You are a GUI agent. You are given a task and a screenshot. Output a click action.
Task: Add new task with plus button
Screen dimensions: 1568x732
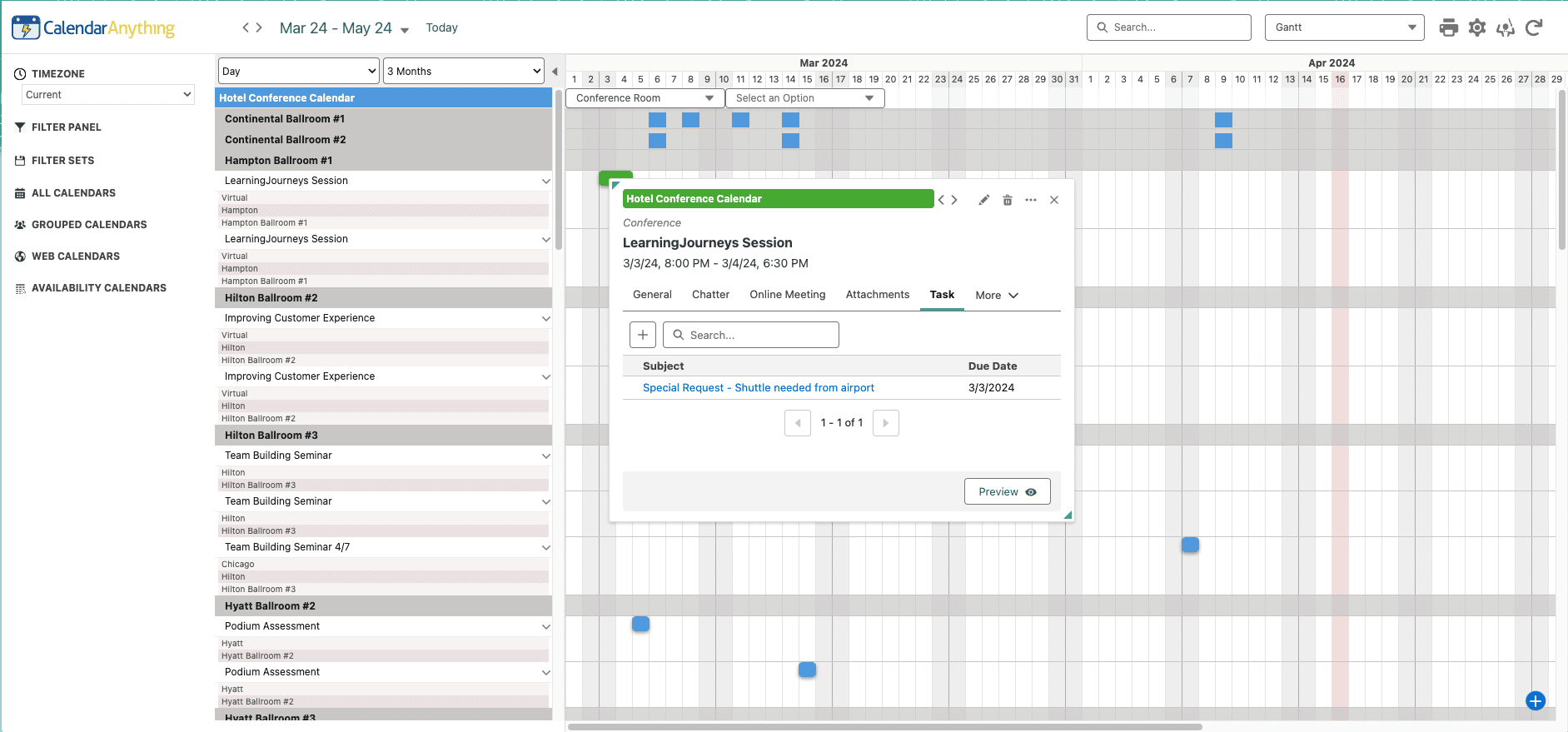tap(643, 335)
